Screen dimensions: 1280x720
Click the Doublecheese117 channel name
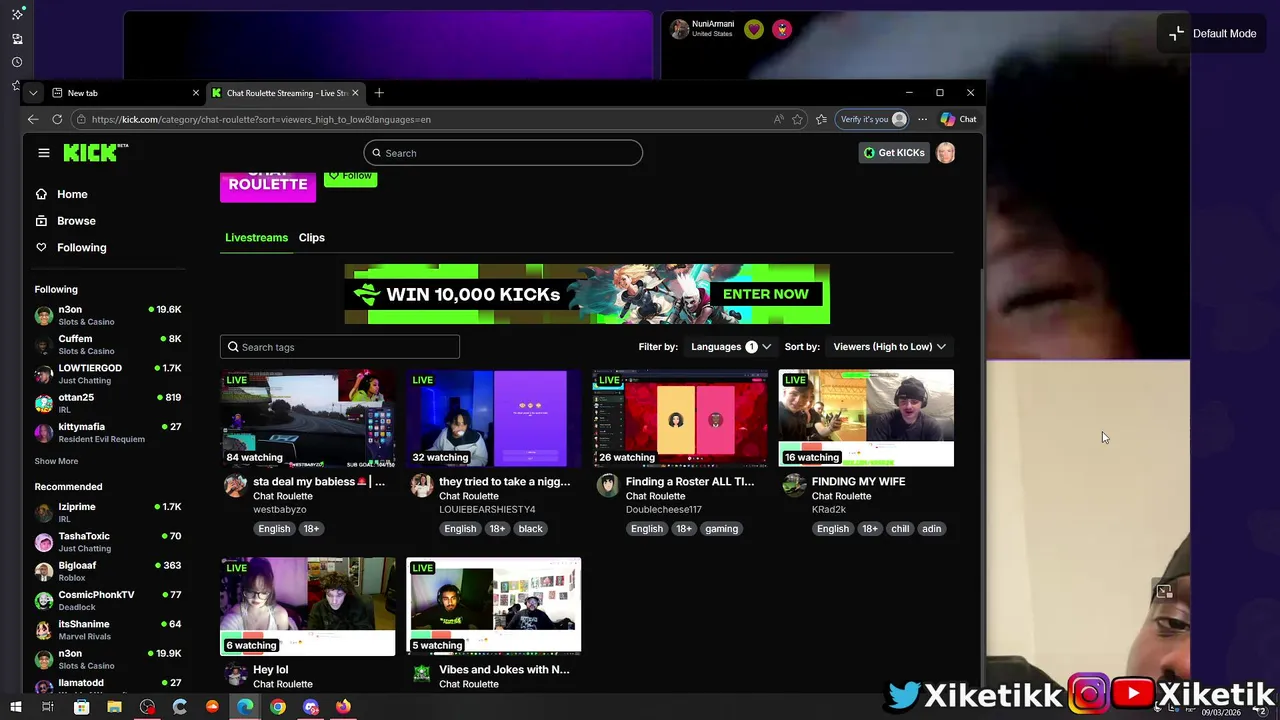click(x=664, y=510)
